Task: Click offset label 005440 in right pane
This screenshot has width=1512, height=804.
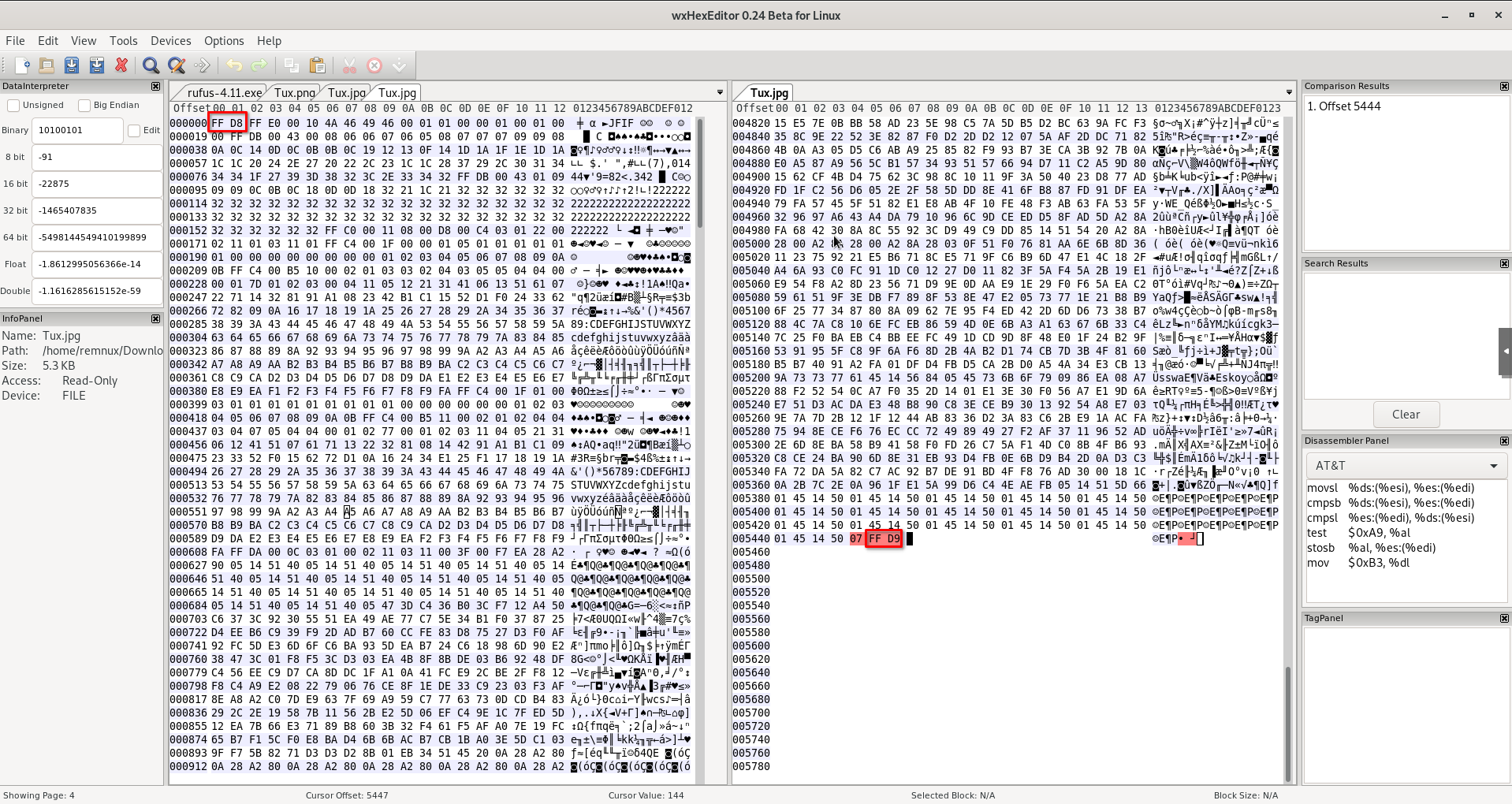Action: [x=751, y=539]
